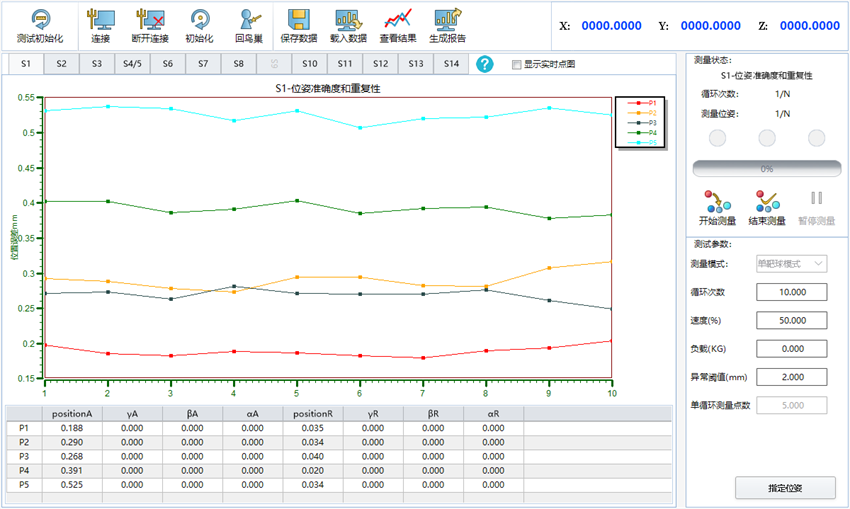Open 查看结果 view results chart icon
Viewport: 850px width, 509px height.
coord(398,19)
